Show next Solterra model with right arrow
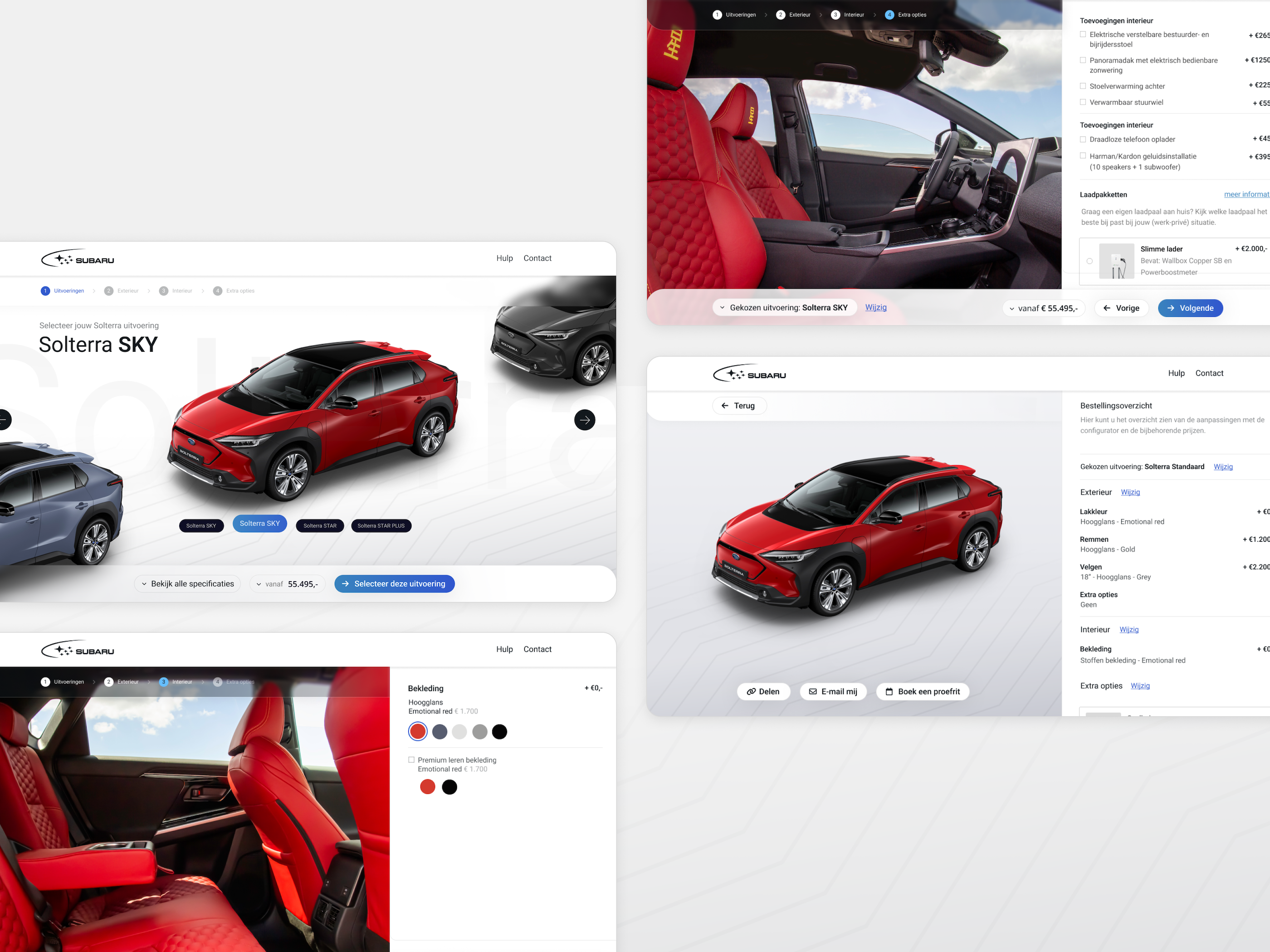This screenshot has width=1270, height=952. pyautogui.click(x=585, y=420)
